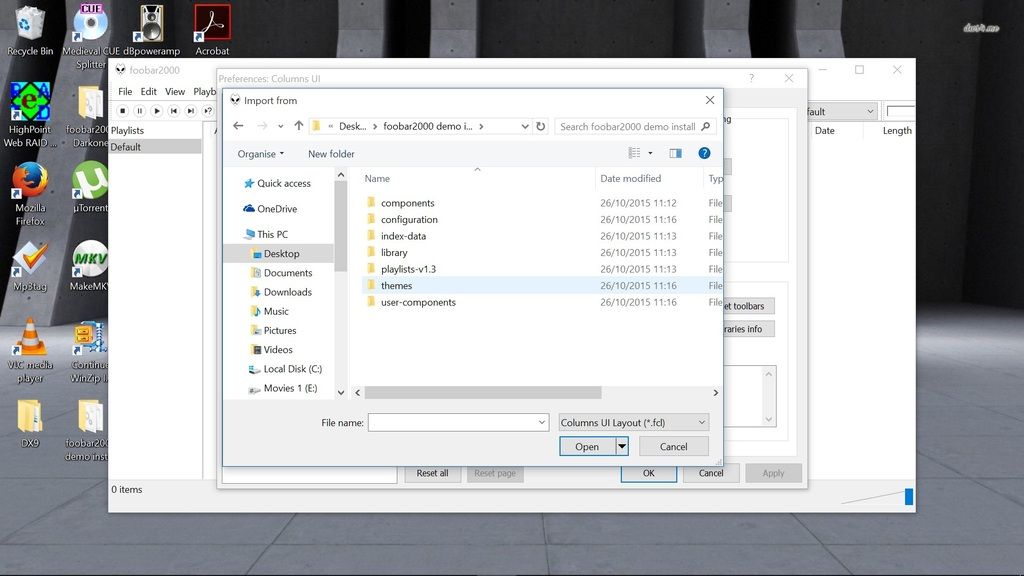Screen dimensions: 1024x576
Task: Click the Search foobar2000 demo install field
Action: coord(635,126)
